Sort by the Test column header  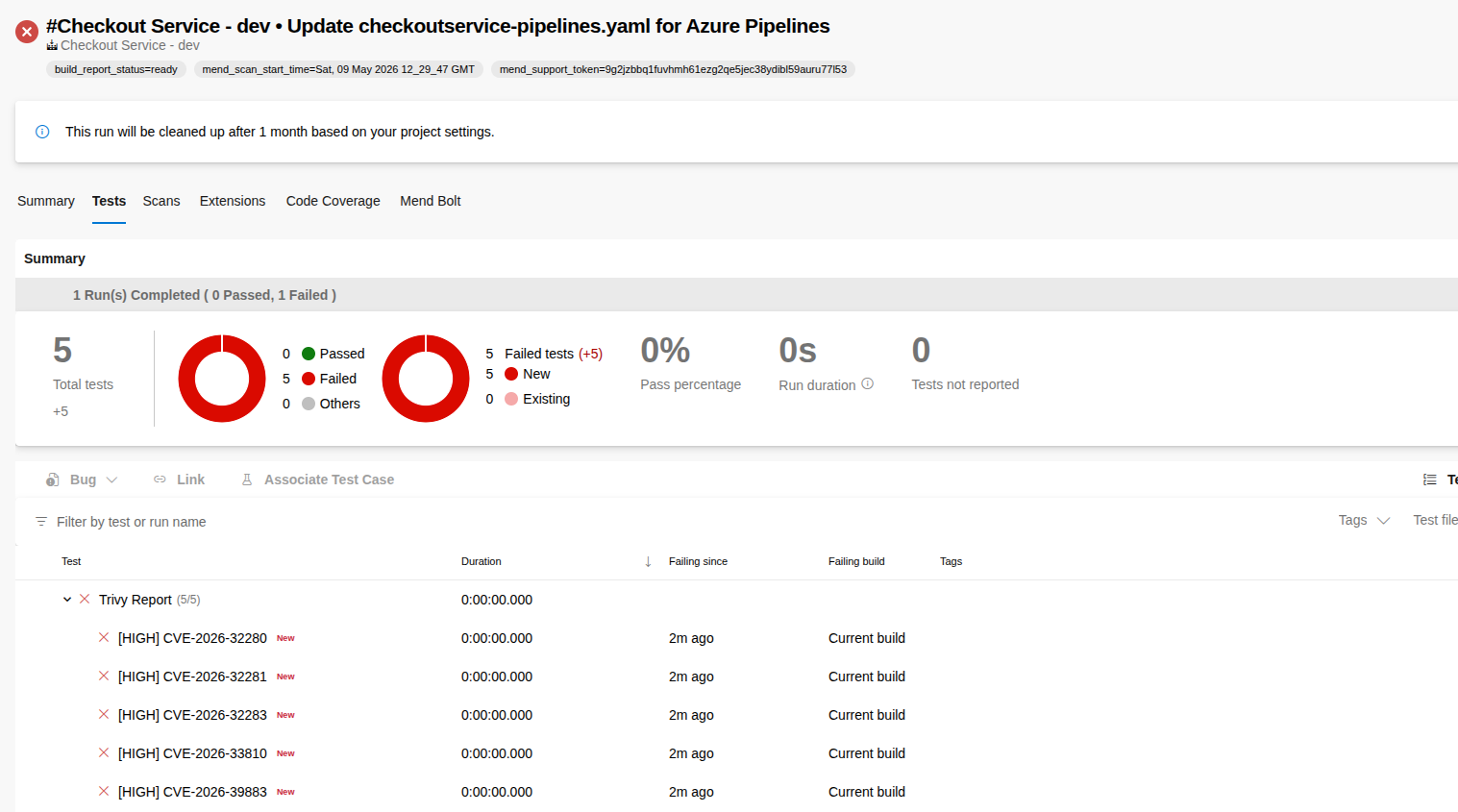(x=71, y=561)
